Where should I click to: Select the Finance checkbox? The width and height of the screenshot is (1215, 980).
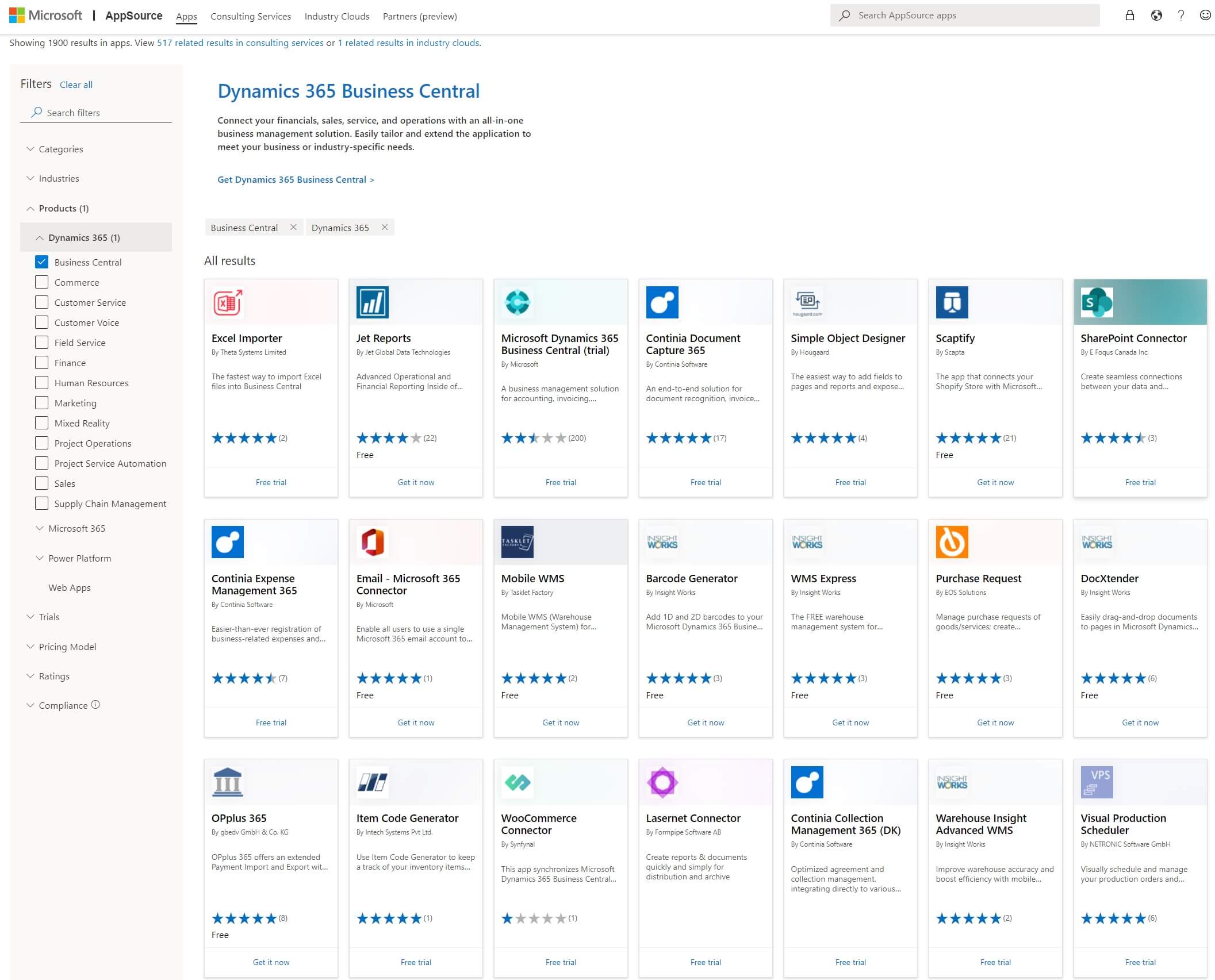pyautogui.click(x=41, y=363)
